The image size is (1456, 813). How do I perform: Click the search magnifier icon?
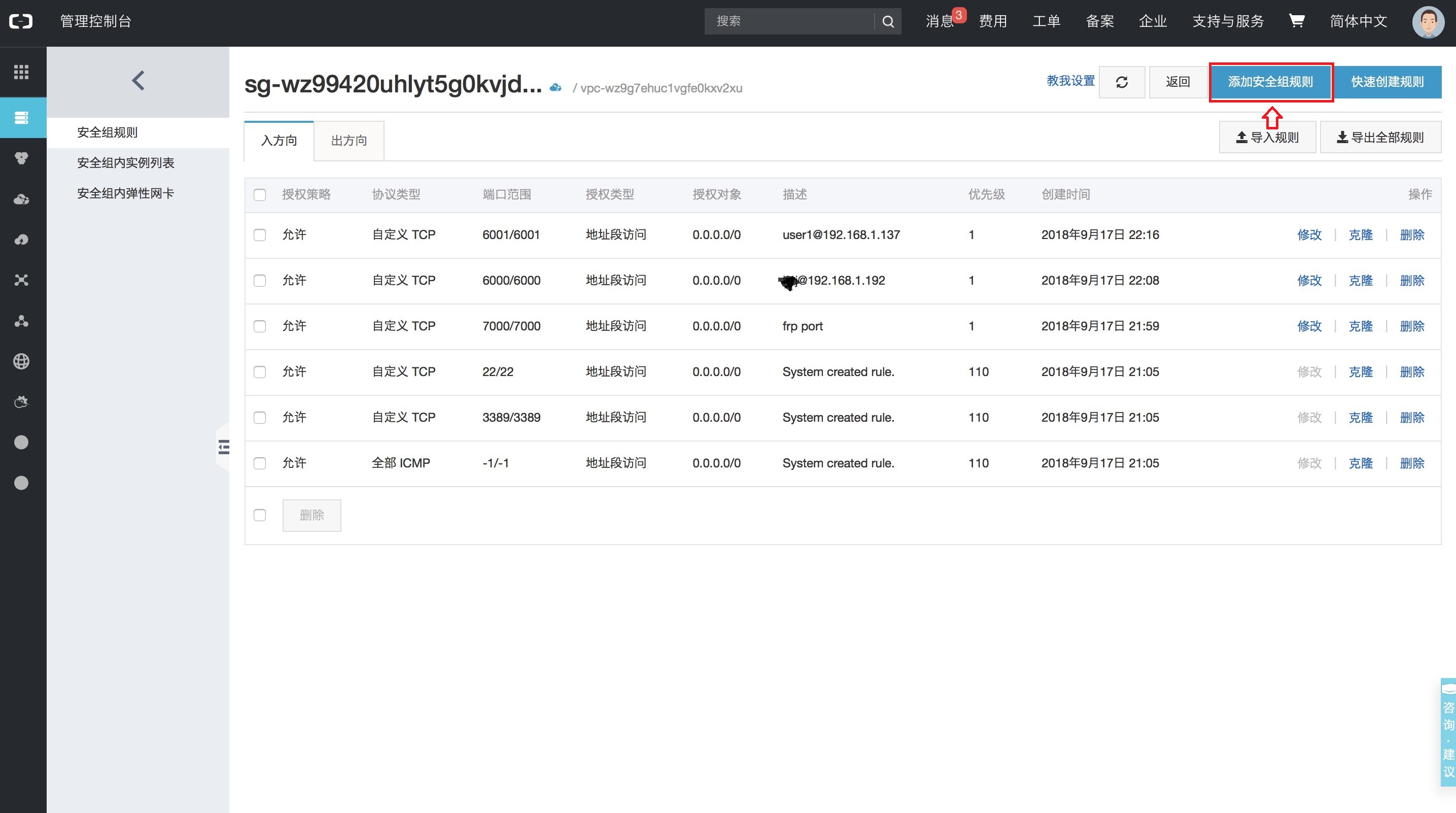point(888,21)
